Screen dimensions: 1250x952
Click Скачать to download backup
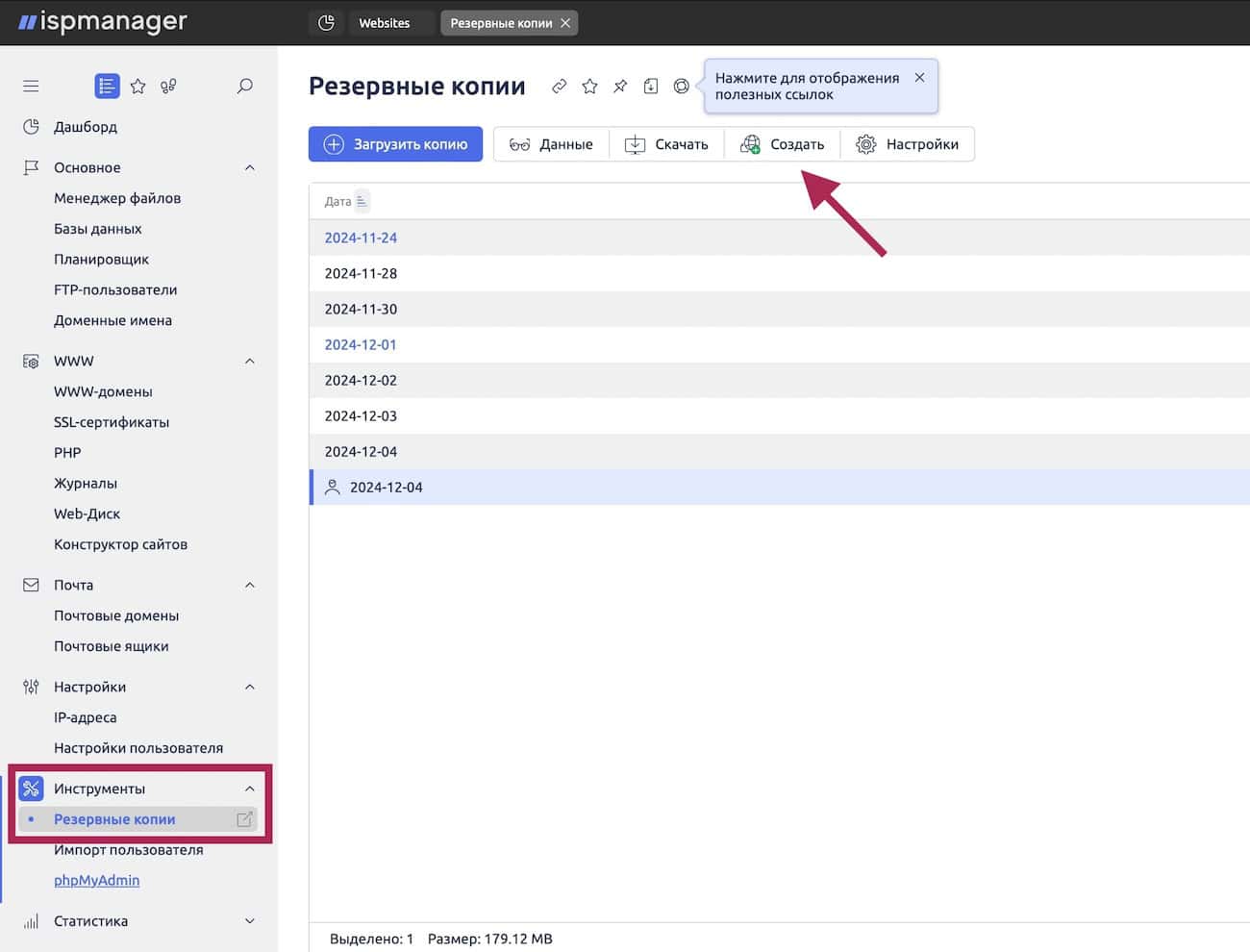pos(666,144)
